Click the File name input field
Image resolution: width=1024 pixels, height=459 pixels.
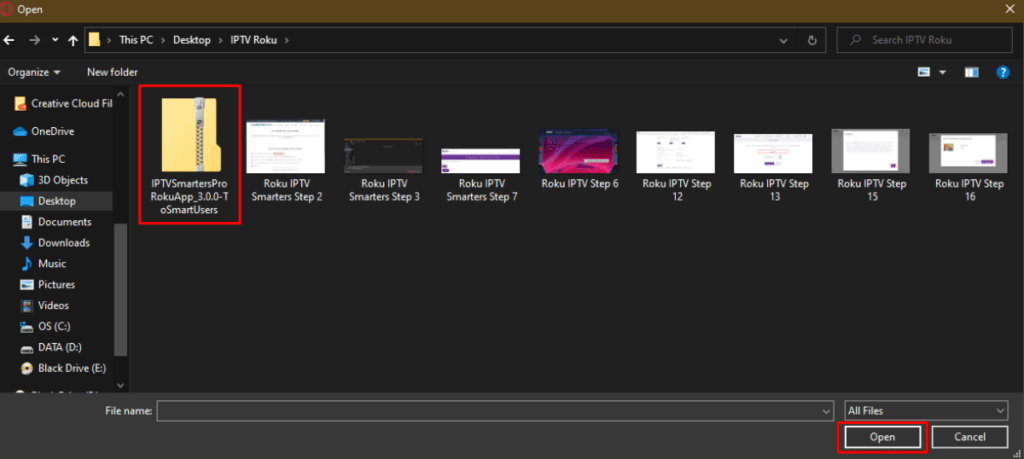(495, 411)
